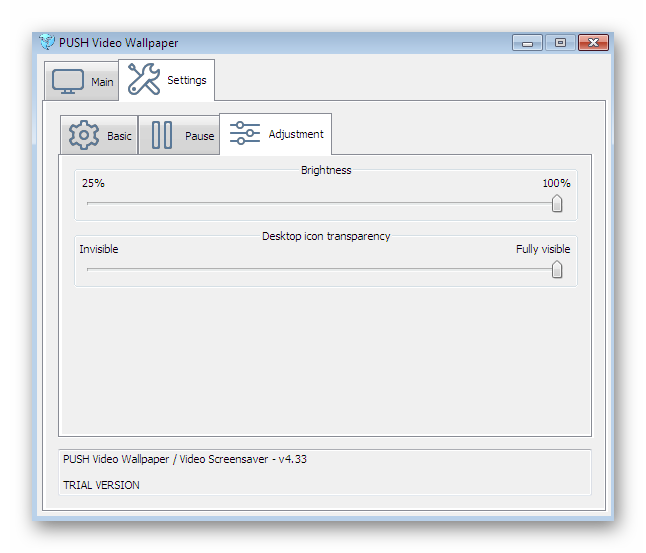Click the monitor icon on Main tab
This screenshot has height=553, width=646.
(x=68, y=81)
